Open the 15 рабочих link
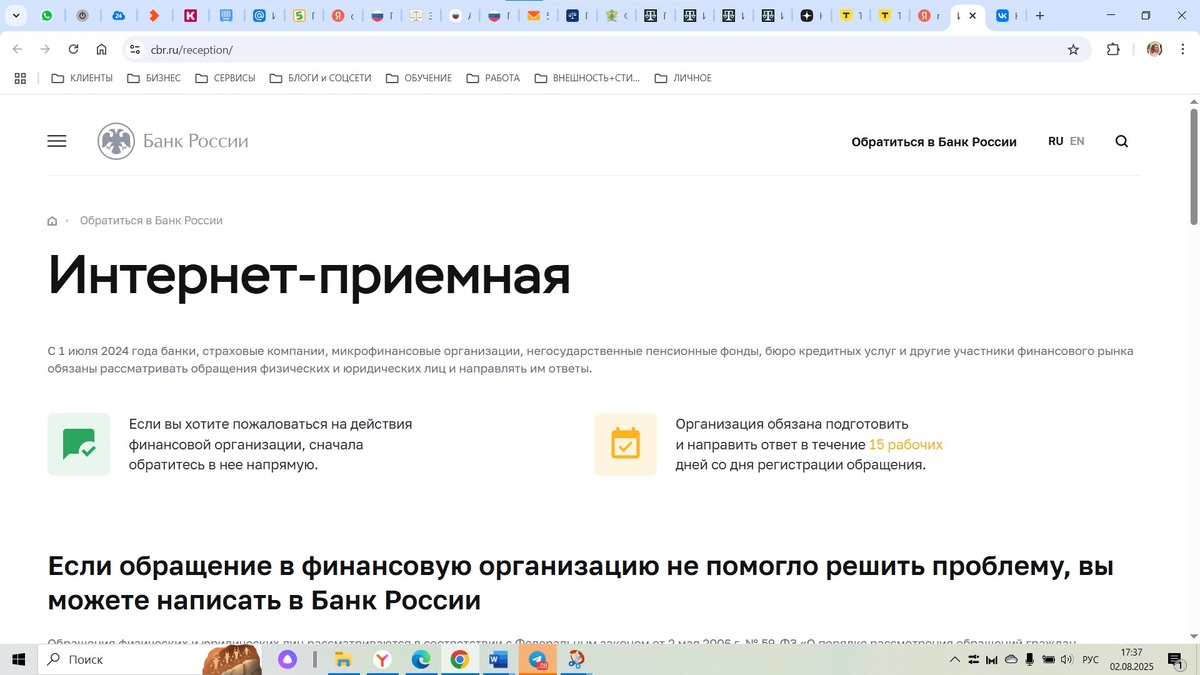The height and width of the screenshot is (675, 1200). [905, 444]
